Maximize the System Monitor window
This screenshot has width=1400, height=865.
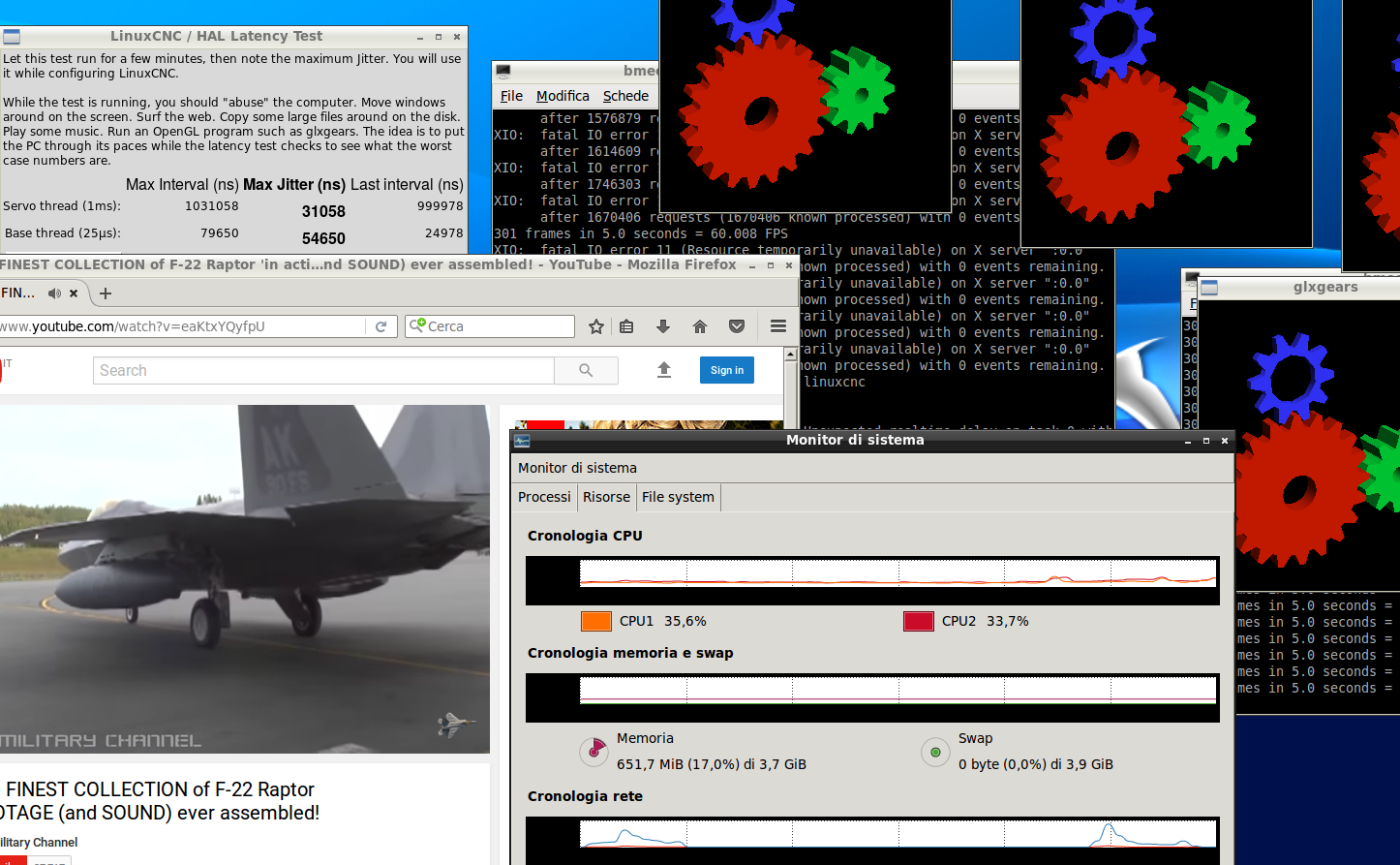(1206, 441)
